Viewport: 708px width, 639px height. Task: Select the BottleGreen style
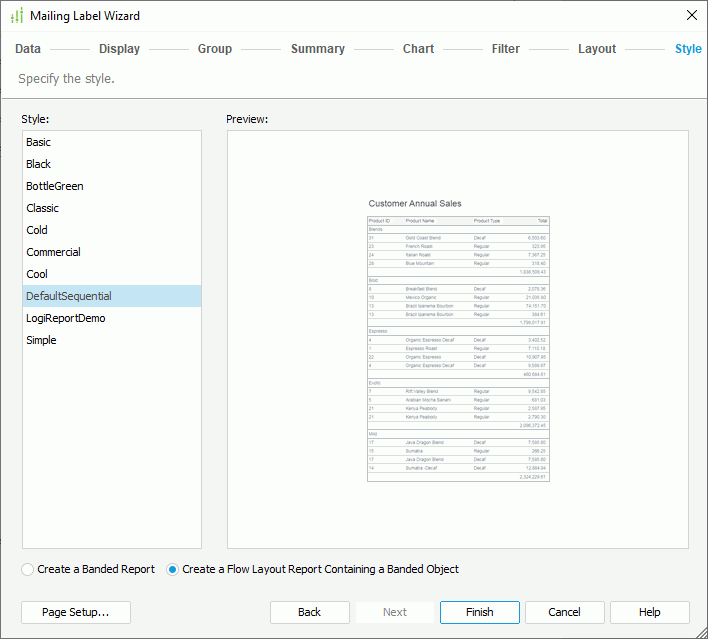click(x=55, y=186)
